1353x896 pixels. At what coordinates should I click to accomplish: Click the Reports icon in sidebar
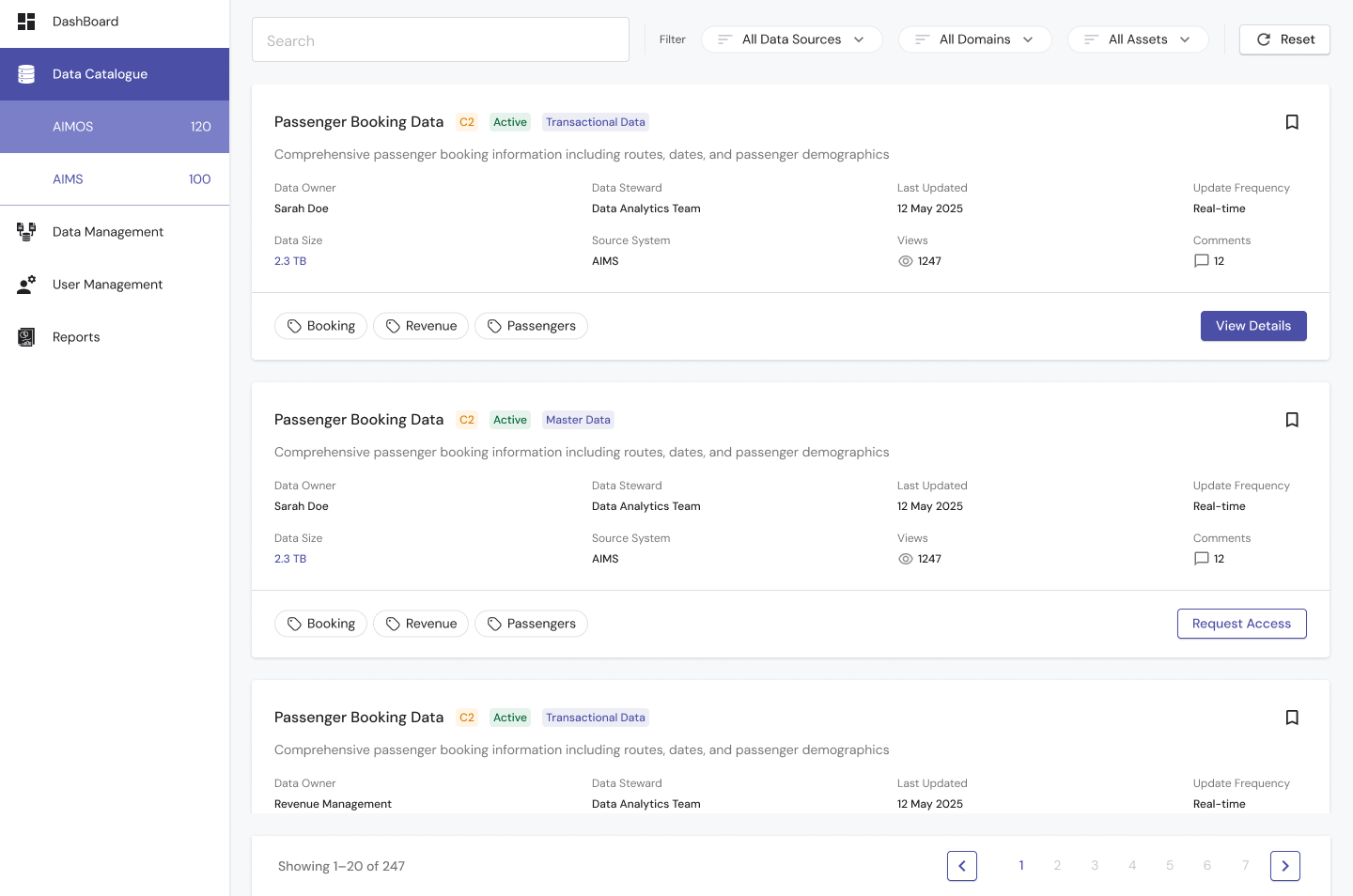(26, 337)
